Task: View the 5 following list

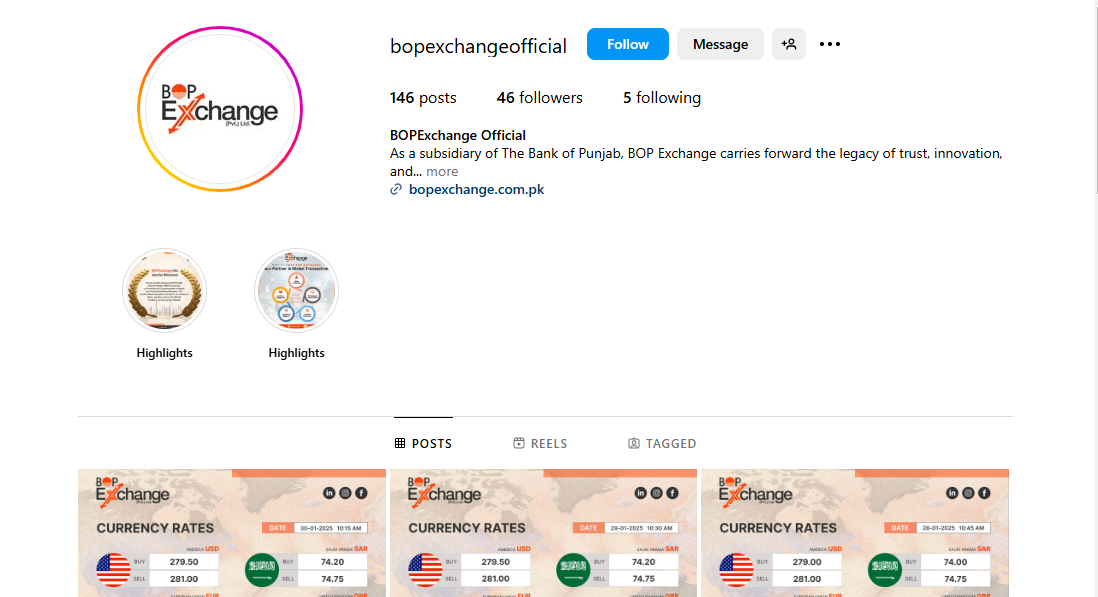Action: point(662,98)
